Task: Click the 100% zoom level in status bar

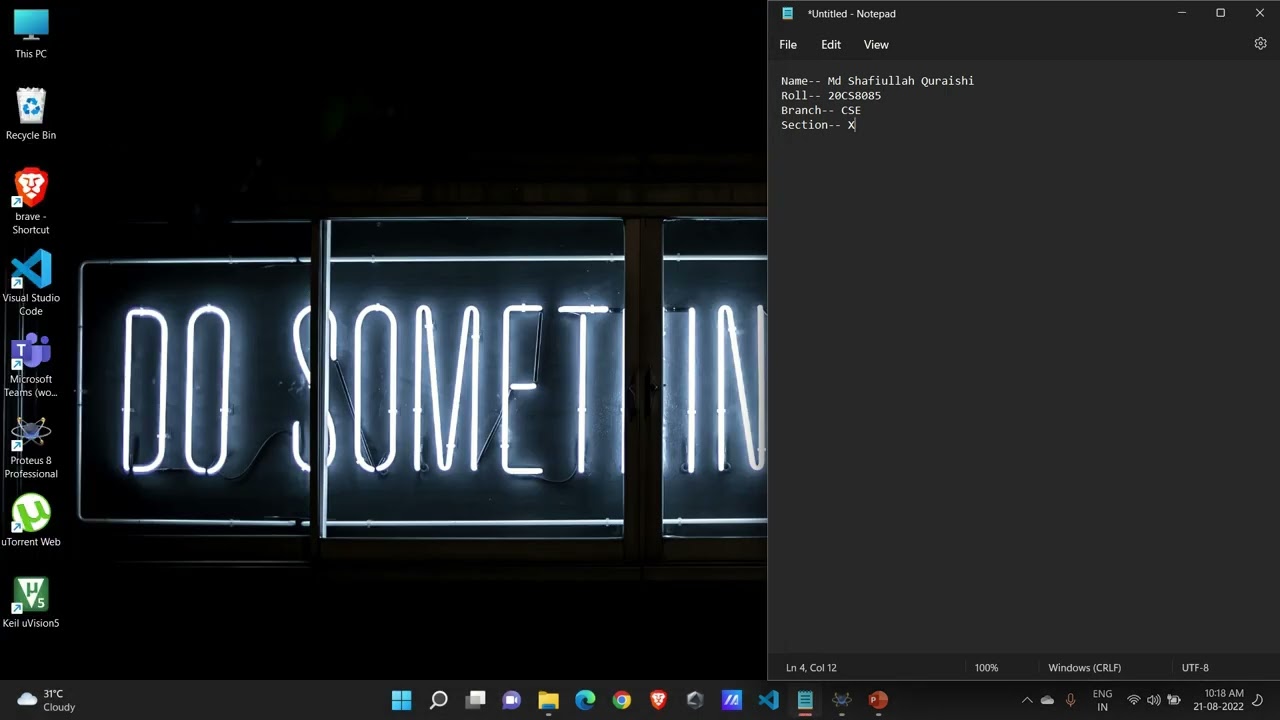Action: 986,668
